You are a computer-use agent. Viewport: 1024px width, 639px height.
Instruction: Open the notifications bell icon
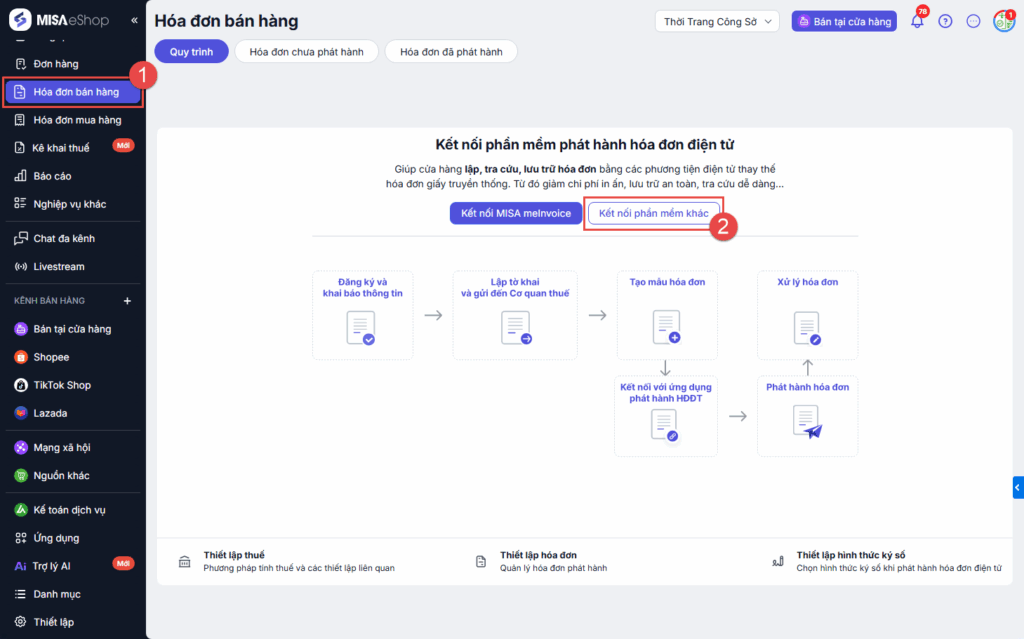click(916, 21)
